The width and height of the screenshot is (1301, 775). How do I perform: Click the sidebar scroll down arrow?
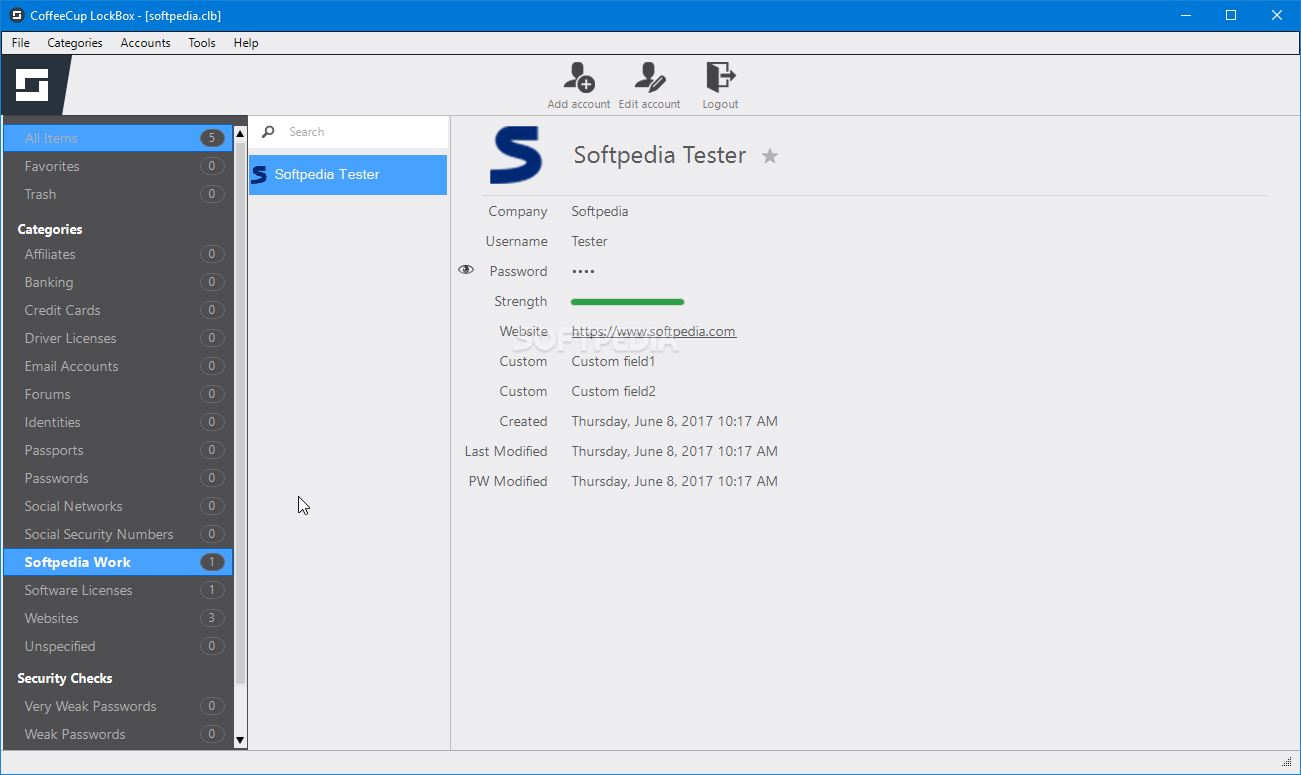[240, 740]
